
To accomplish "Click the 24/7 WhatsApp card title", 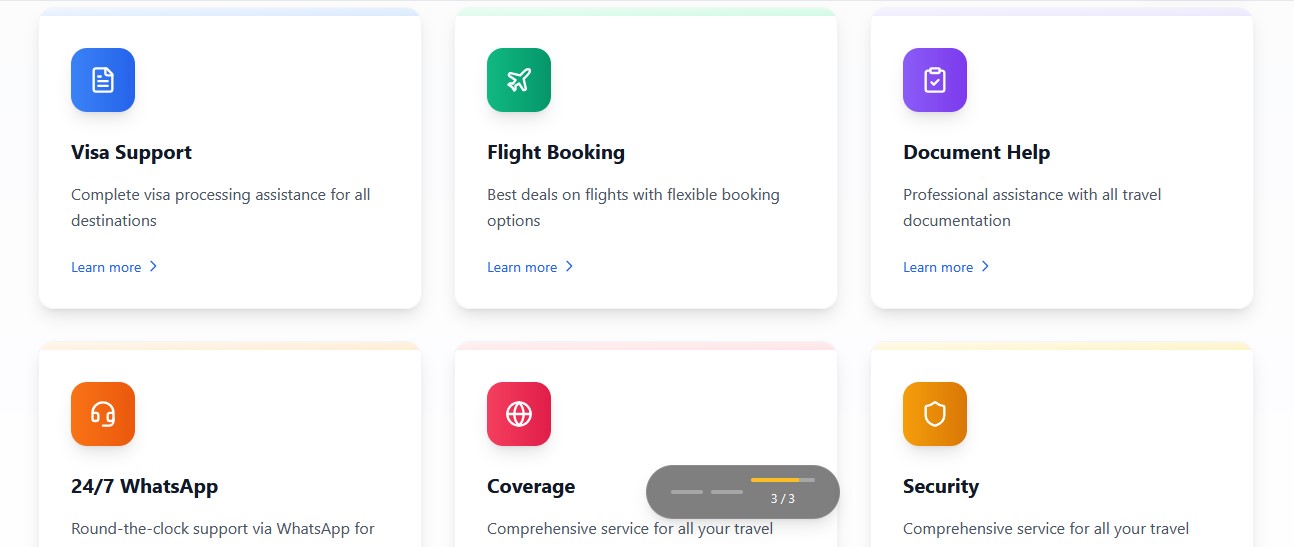I will (x=144, y=487).
